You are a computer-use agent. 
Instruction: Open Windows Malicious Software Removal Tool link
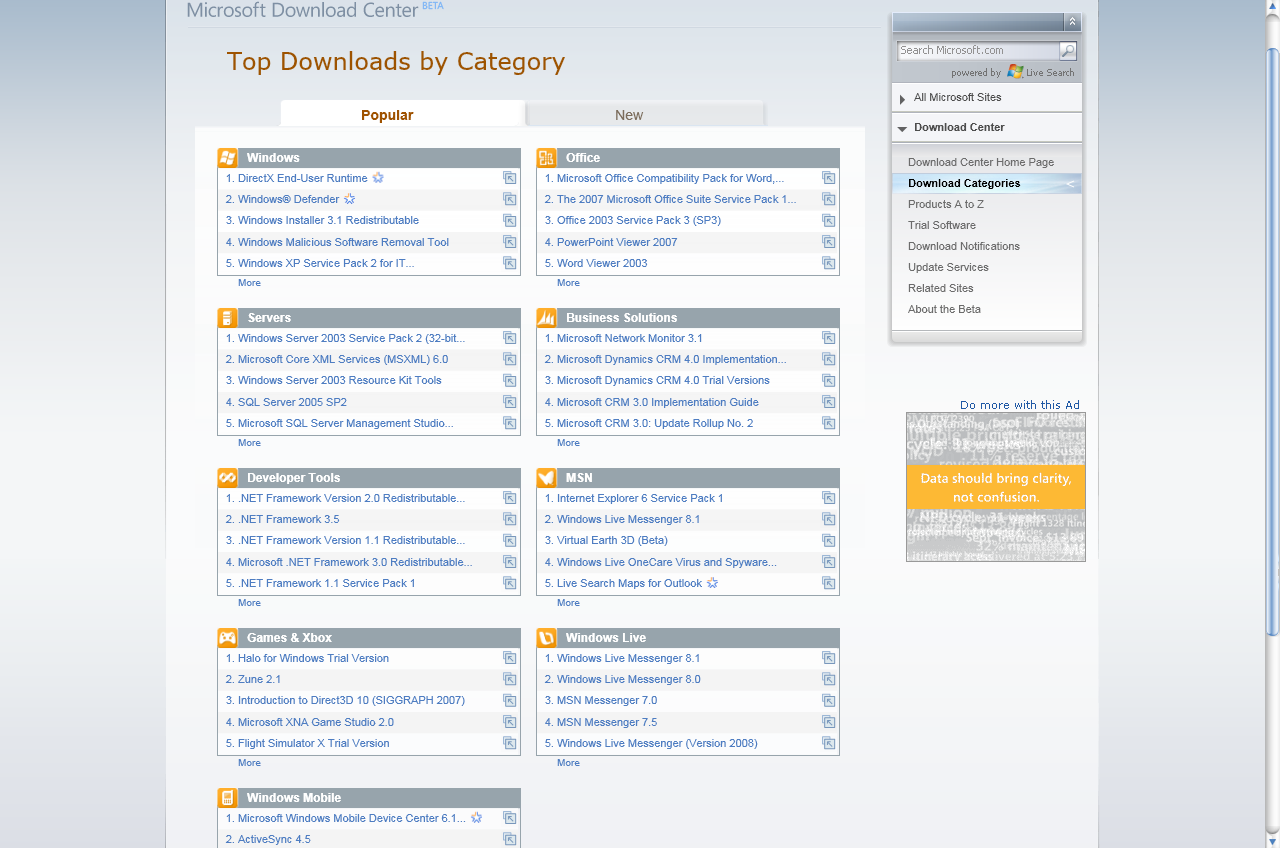343,242
